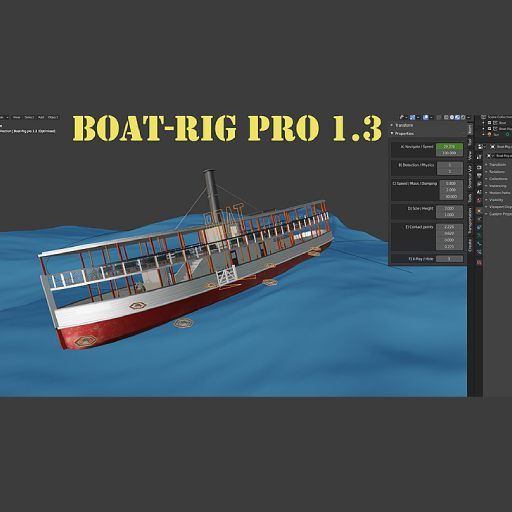Open the Select menu in viewport header

[29, 117]
